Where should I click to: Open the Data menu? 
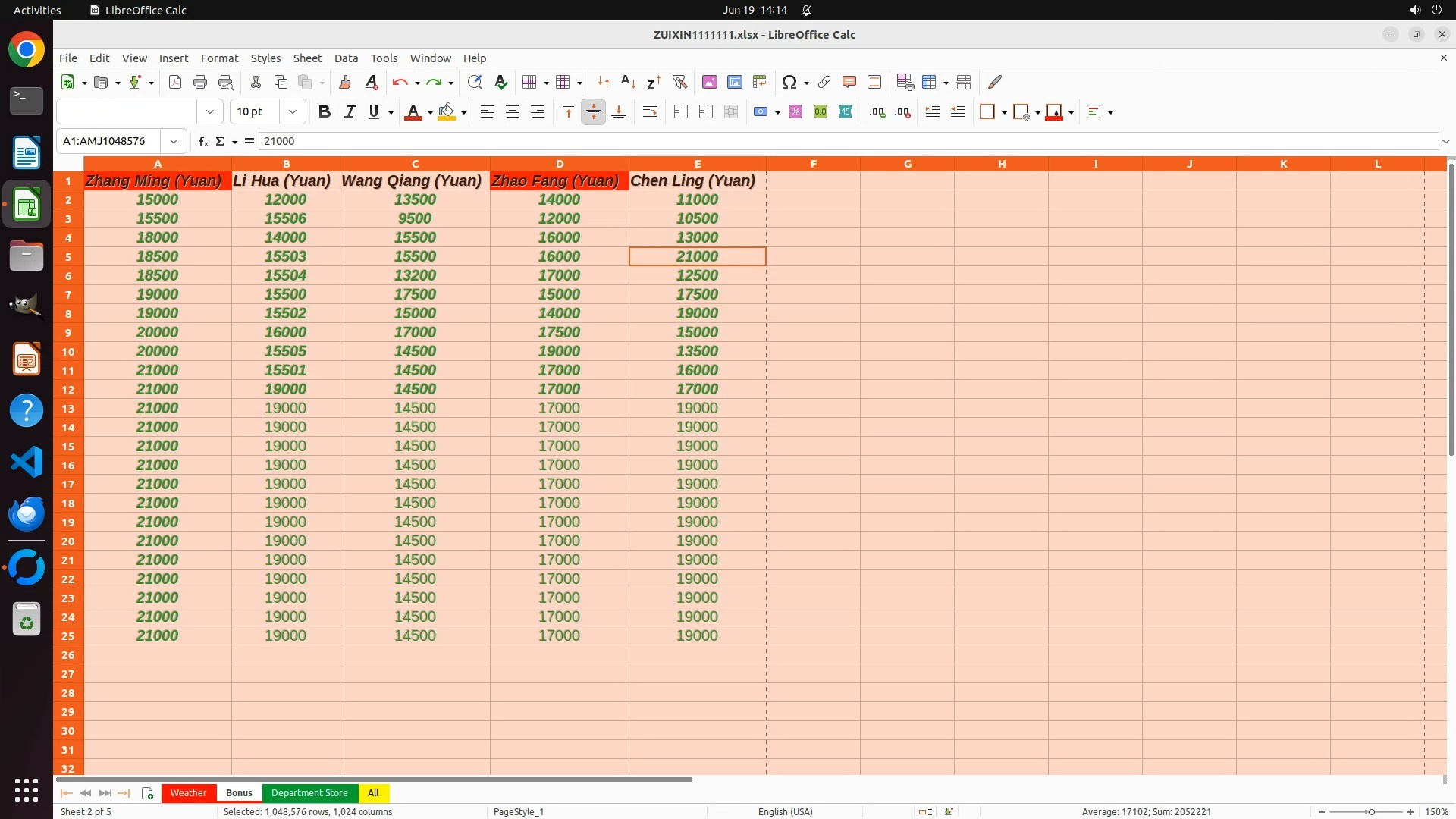click(346, 58)
